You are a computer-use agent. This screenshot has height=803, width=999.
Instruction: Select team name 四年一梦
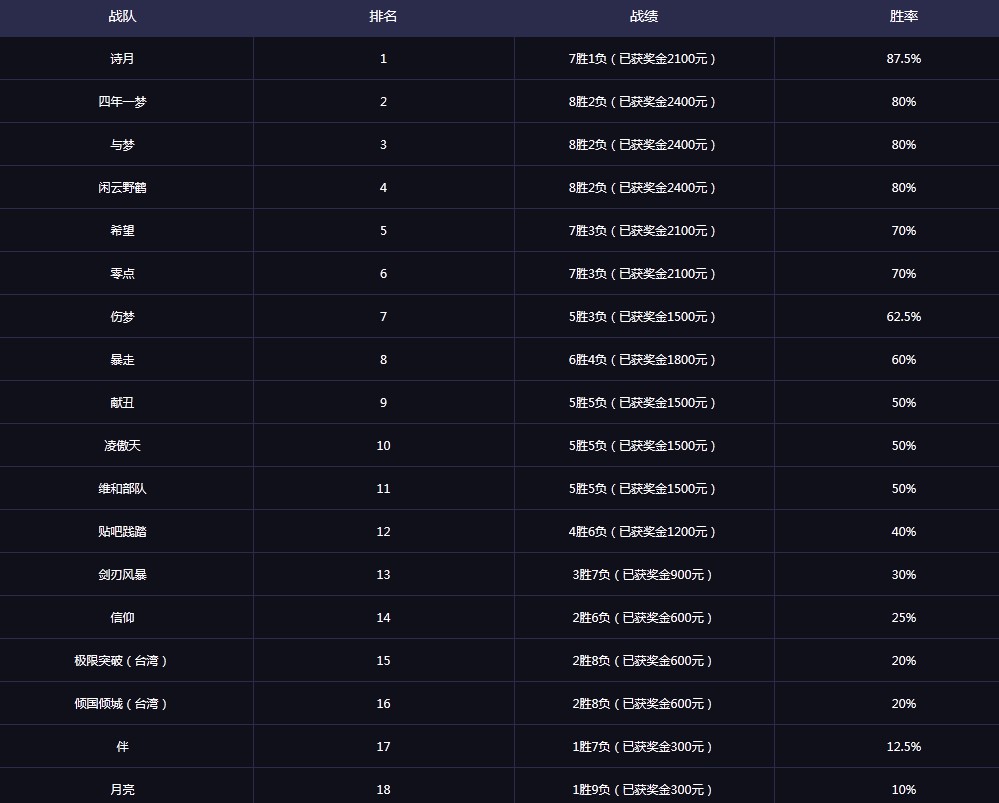pyautogui.click(x=122, y=101)
